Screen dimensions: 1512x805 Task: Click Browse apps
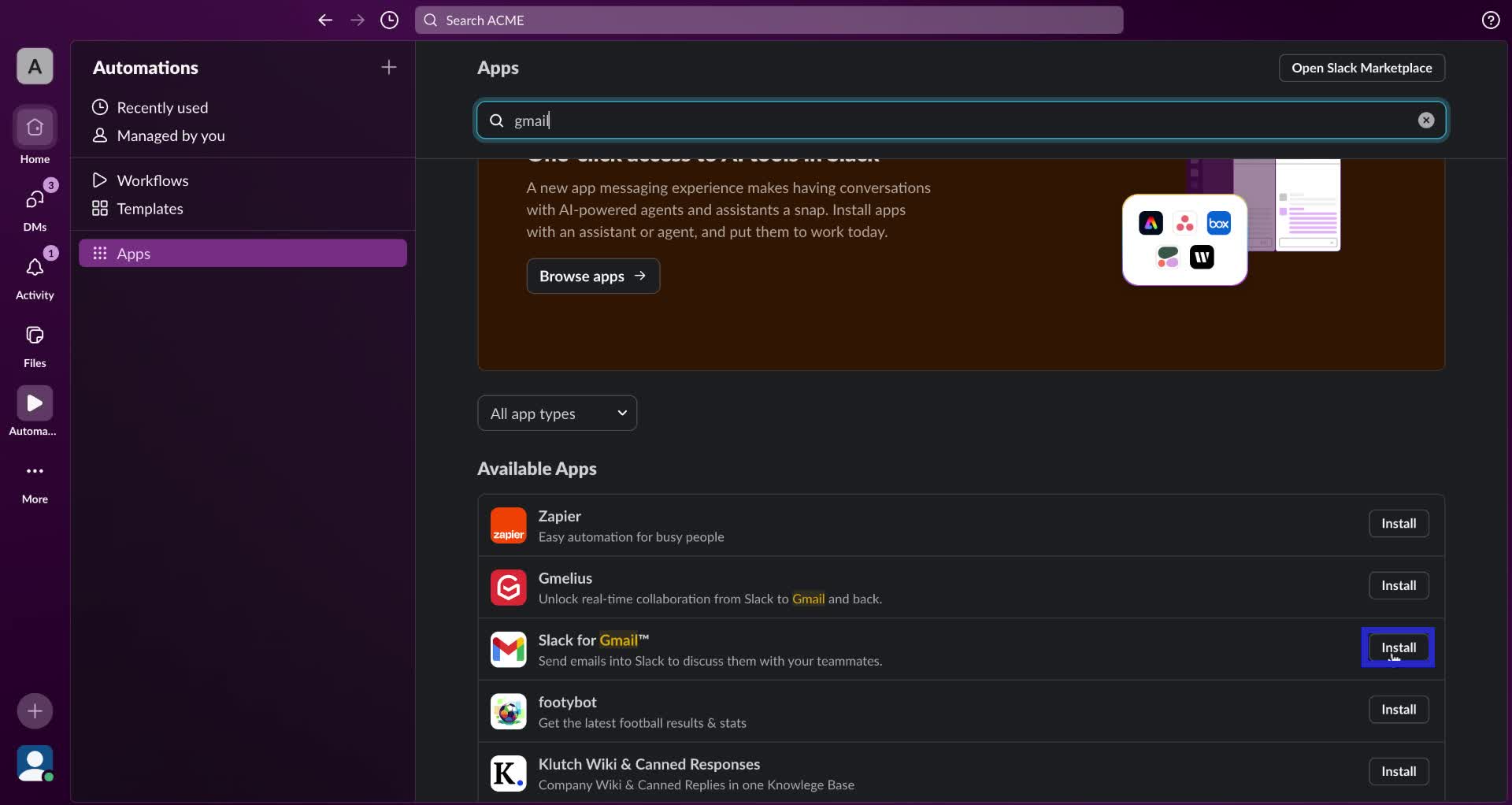pyautogui.click(x=593, y=276)
